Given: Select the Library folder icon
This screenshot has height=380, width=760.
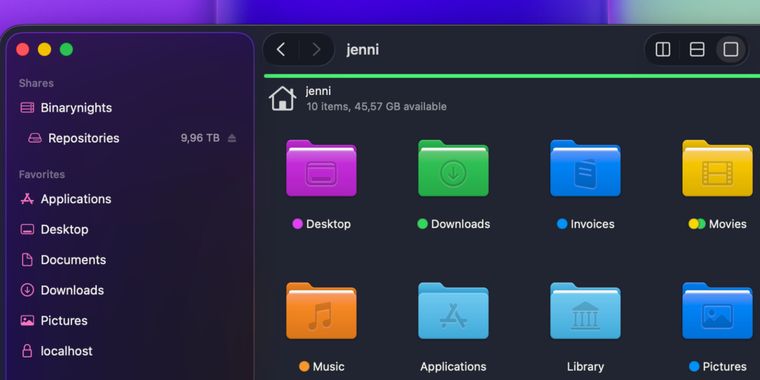Looking at the screenshot, I should click(x=586, y=311).
